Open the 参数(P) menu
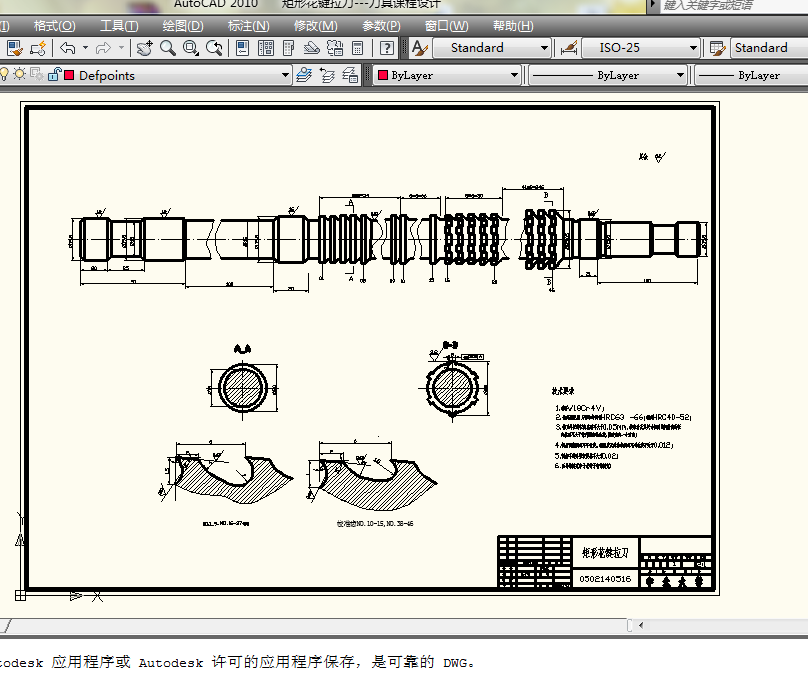 (381, 26)
